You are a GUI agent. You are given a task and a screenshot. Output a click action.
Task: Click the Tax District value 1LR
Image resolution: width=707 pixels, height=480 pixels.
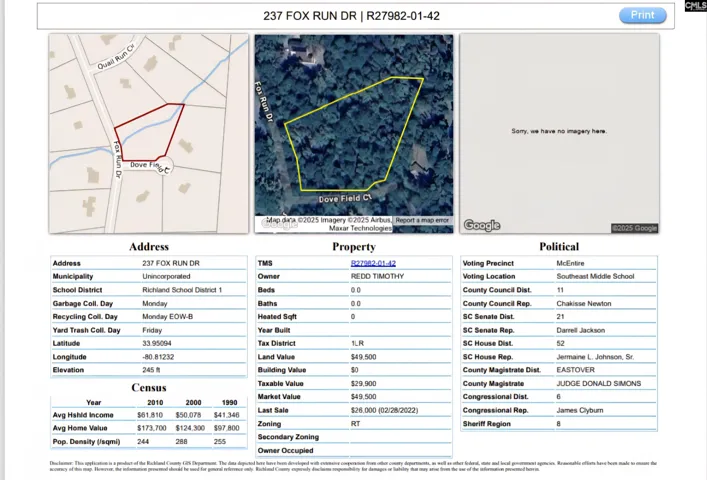coord(357,343)
